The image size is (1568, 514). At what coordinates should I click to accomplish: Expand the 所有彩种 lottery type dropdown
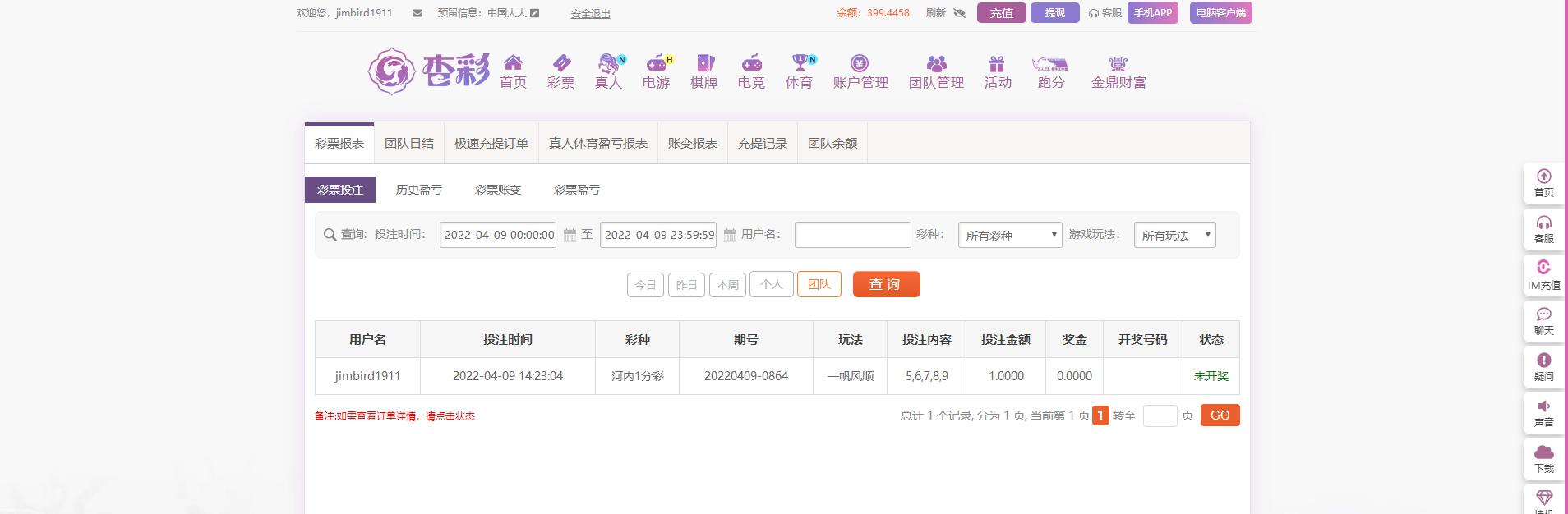[x=1010, y=236]
